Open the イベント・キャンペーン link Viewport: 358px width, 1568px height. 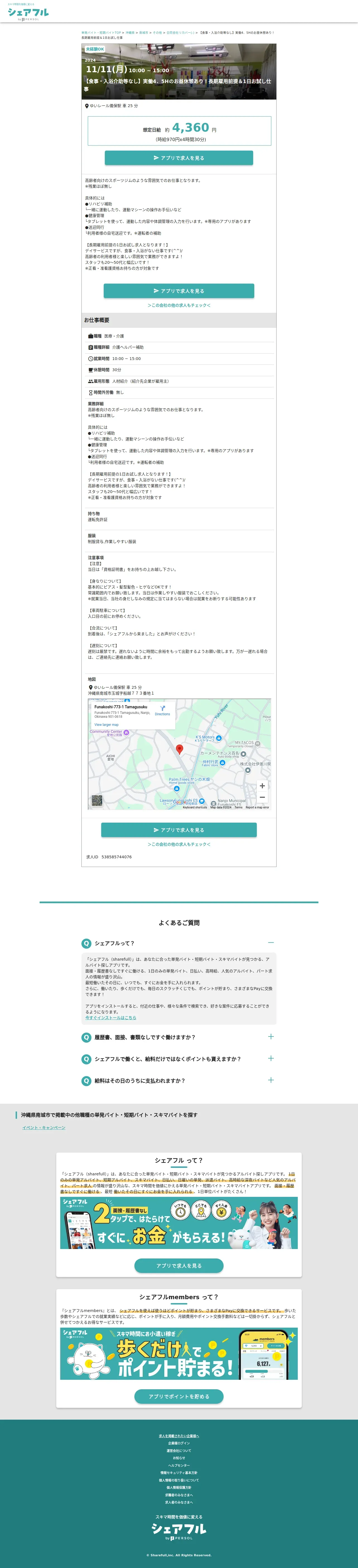tap(44, 1128)
